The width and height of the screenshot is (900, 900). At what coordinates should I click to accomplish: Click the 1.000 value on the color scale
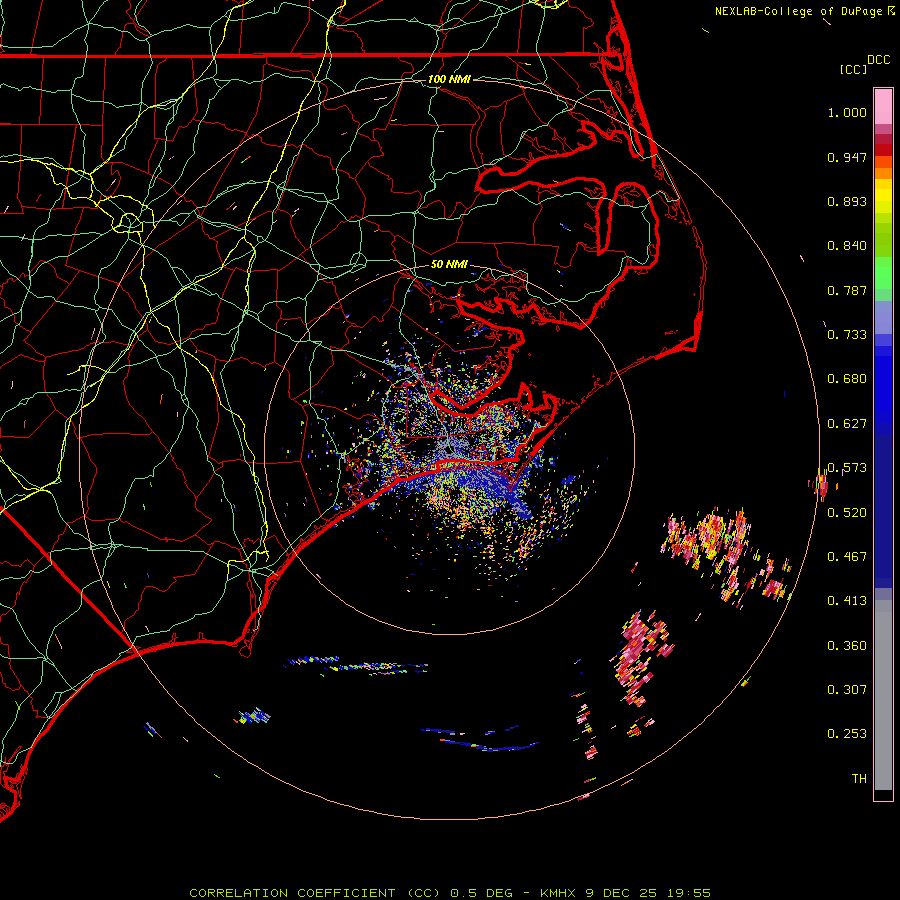847,112
